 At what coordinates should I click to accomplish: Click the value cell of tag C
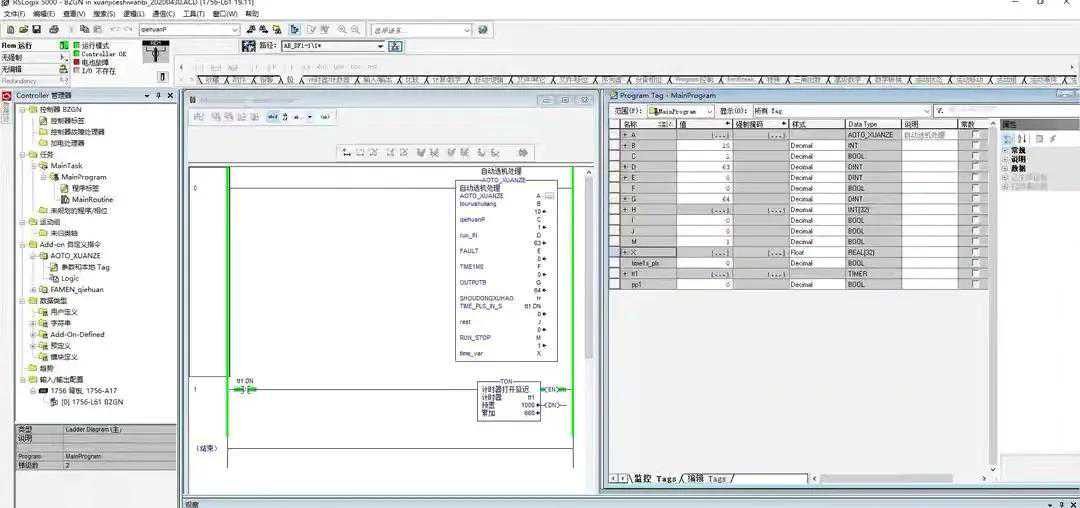(x=705, y=157)
